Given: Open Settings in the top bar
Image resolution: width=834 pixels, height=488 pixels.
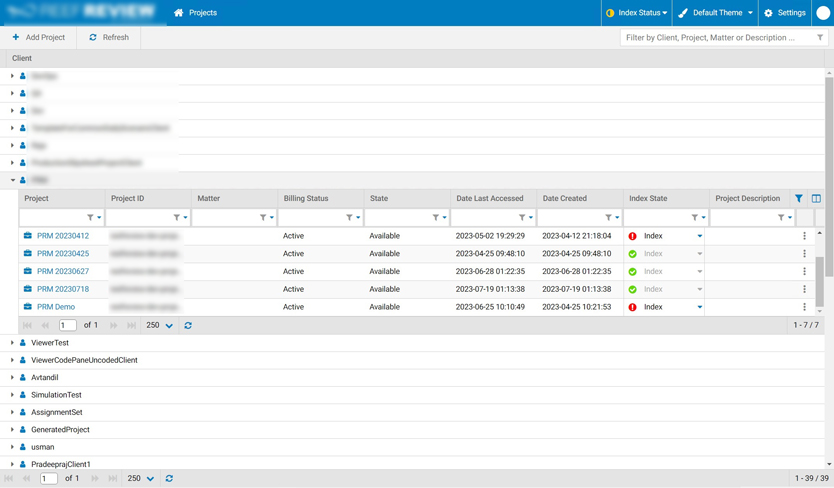Looking at the screenshot, I should [x=784, y=13].
